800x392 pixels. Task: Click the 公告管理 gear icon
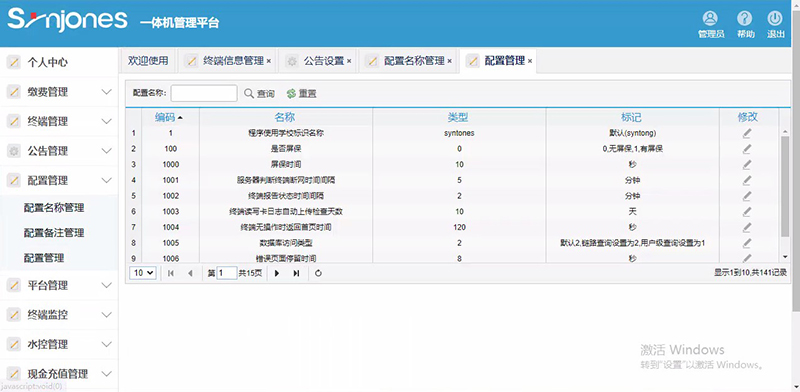point(14,151)
